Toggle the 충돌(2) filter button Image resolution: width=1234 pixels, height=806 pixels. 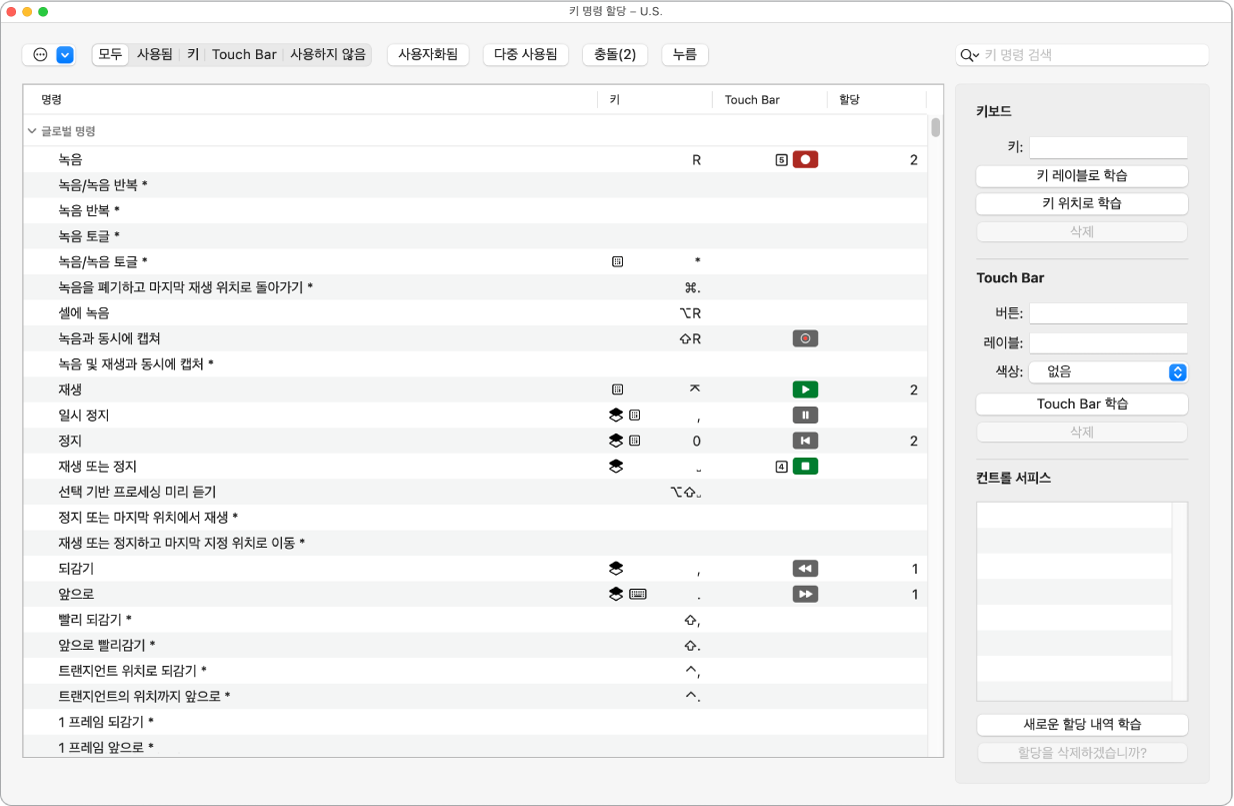pyautogui.click(x=615, y=55)
